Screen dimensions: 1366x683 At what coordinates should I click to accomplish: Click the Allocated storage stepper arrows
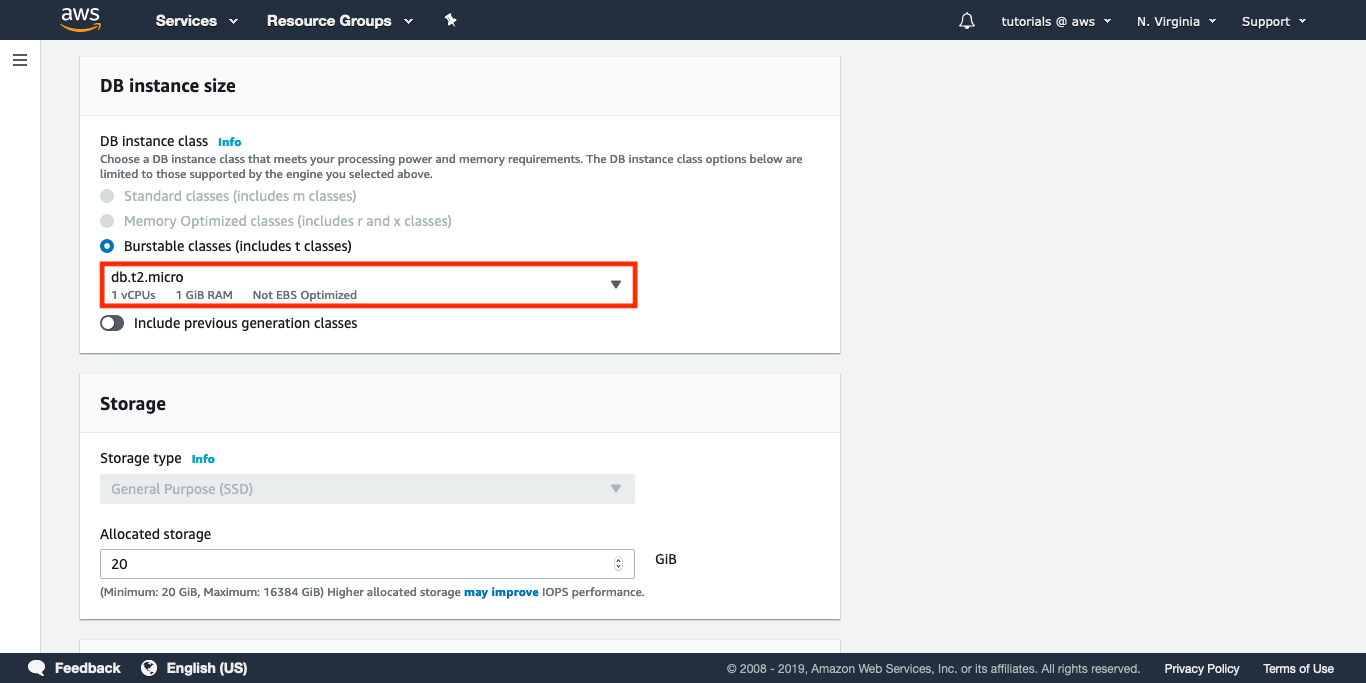click(618, 564)
